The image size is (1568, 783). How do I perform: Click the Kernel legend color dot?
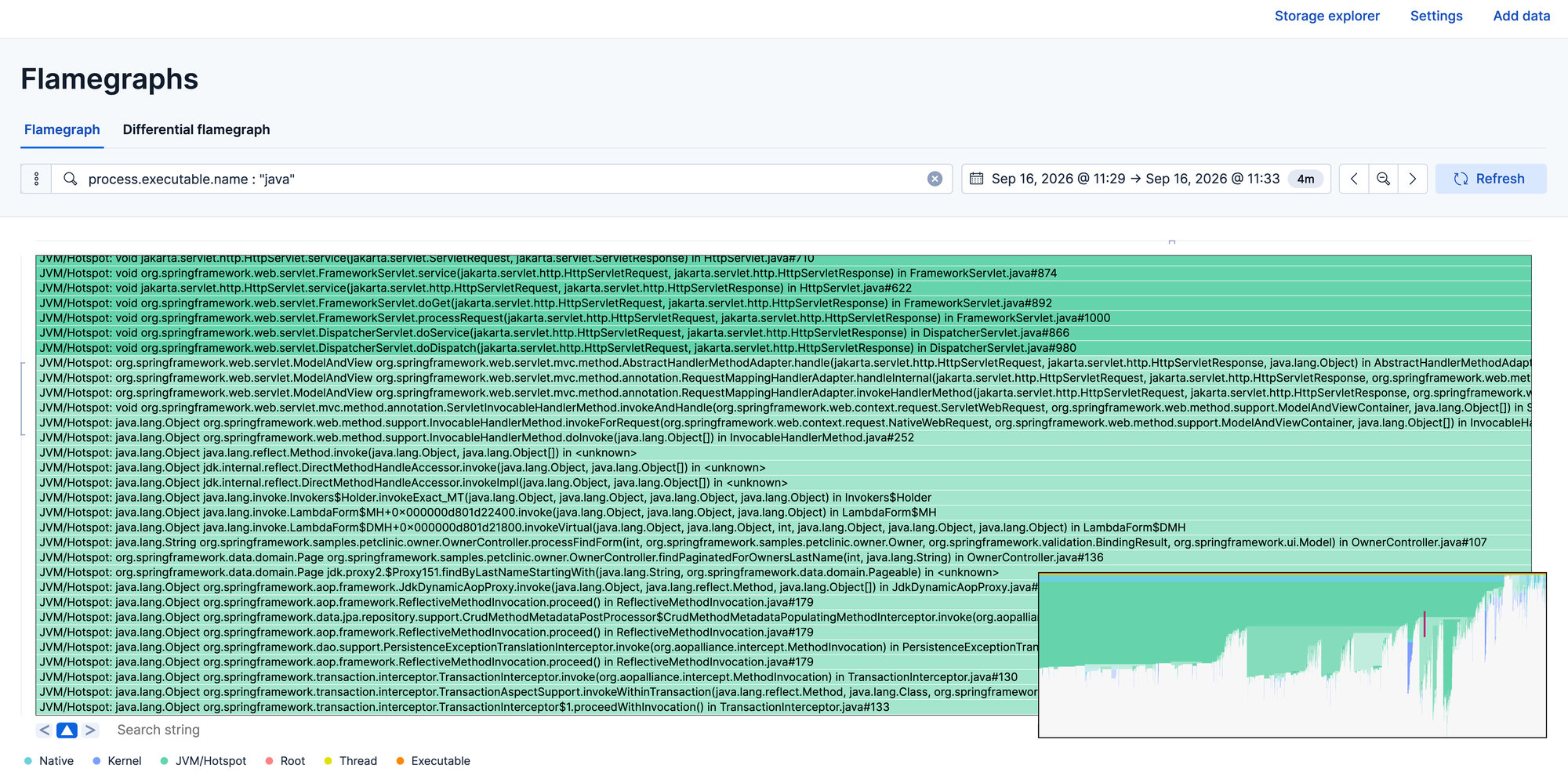[96, 761]
